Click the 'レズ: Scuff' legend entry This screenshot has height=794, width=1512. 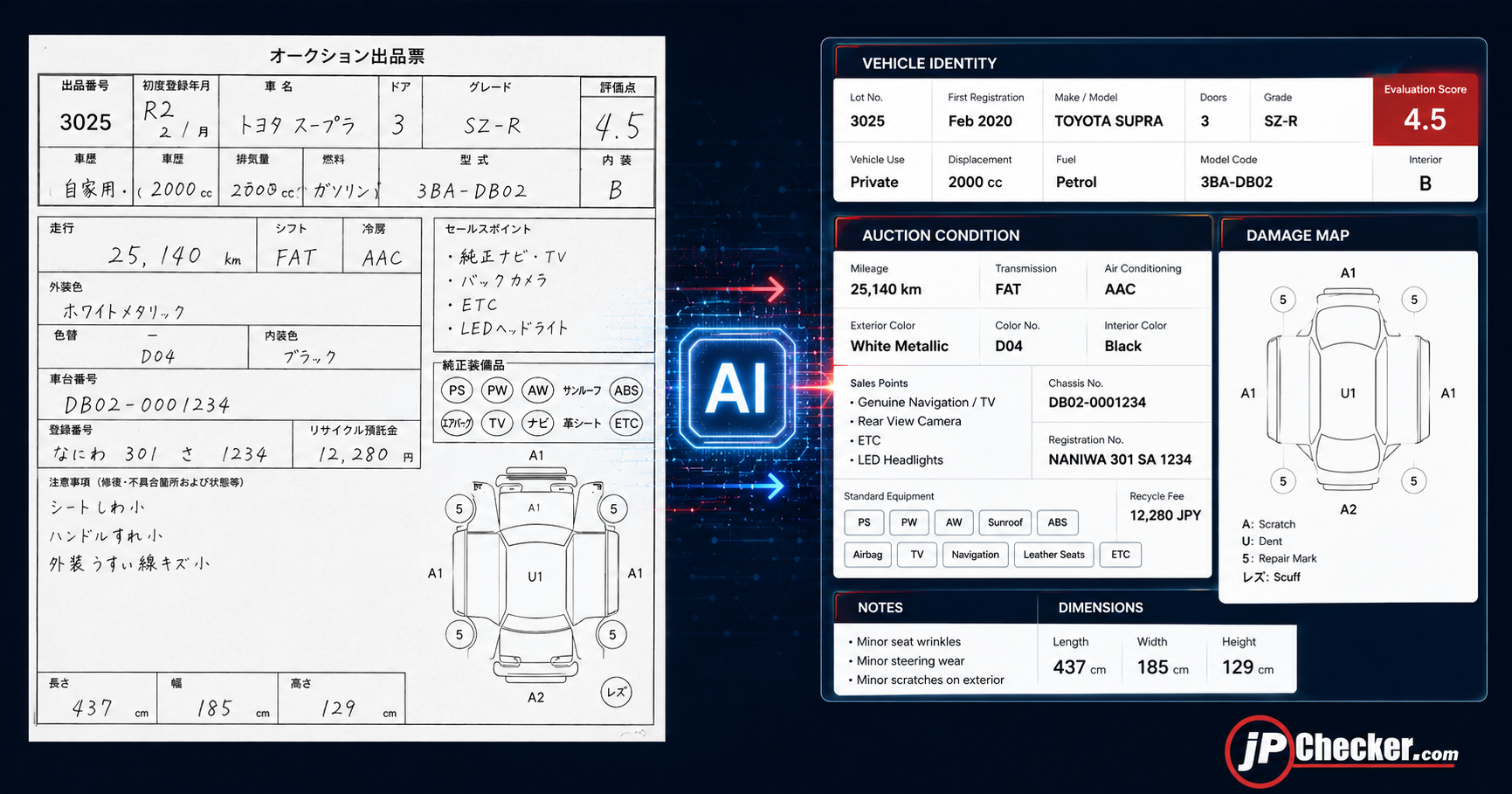(1271, 577)
